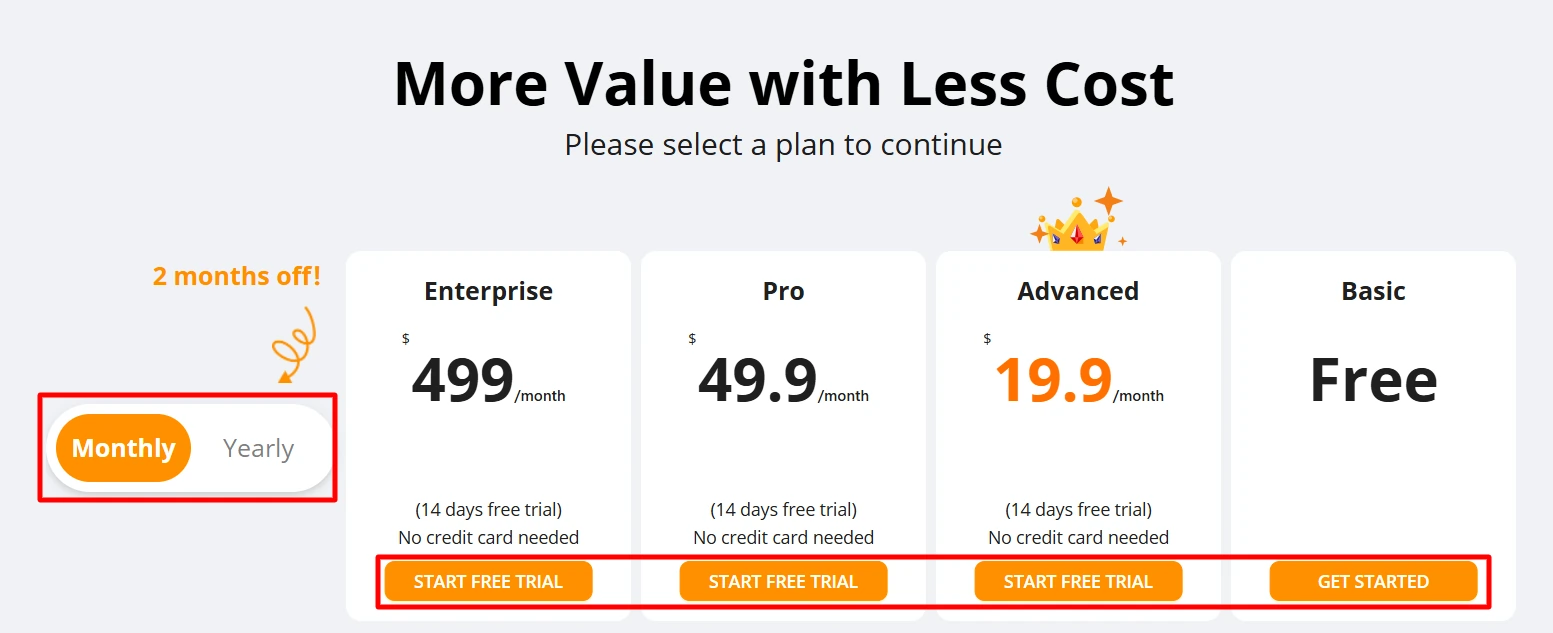Viewport: 1553px width, 633px height.
Task: Click the 2 months off promotional label
Action: (236, 276)
